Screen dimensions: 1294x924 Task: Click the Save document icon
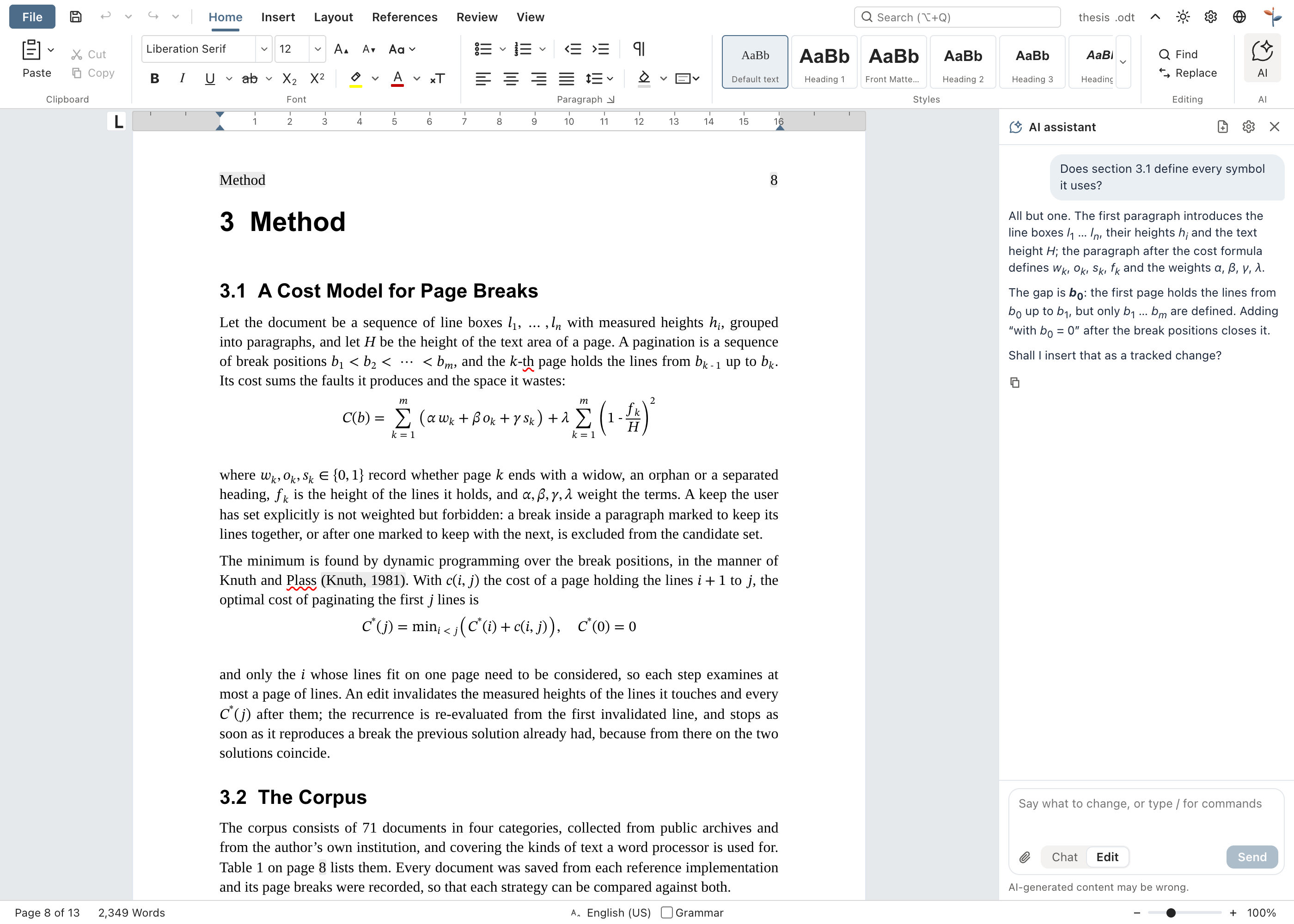pos(76,17)
